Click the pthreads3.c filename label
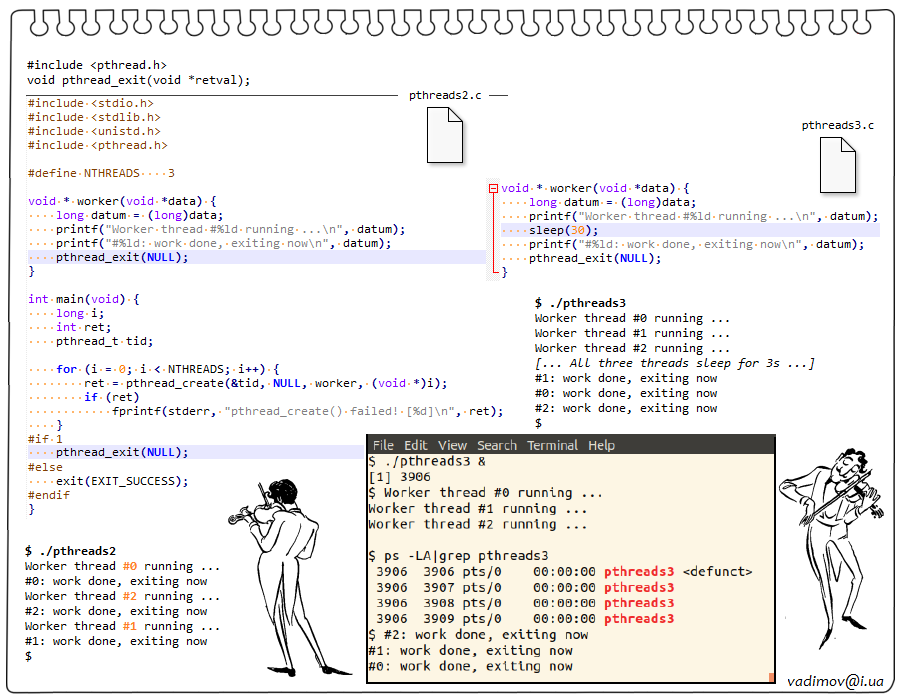Screen dimensions: 900x700 point(837,125)
